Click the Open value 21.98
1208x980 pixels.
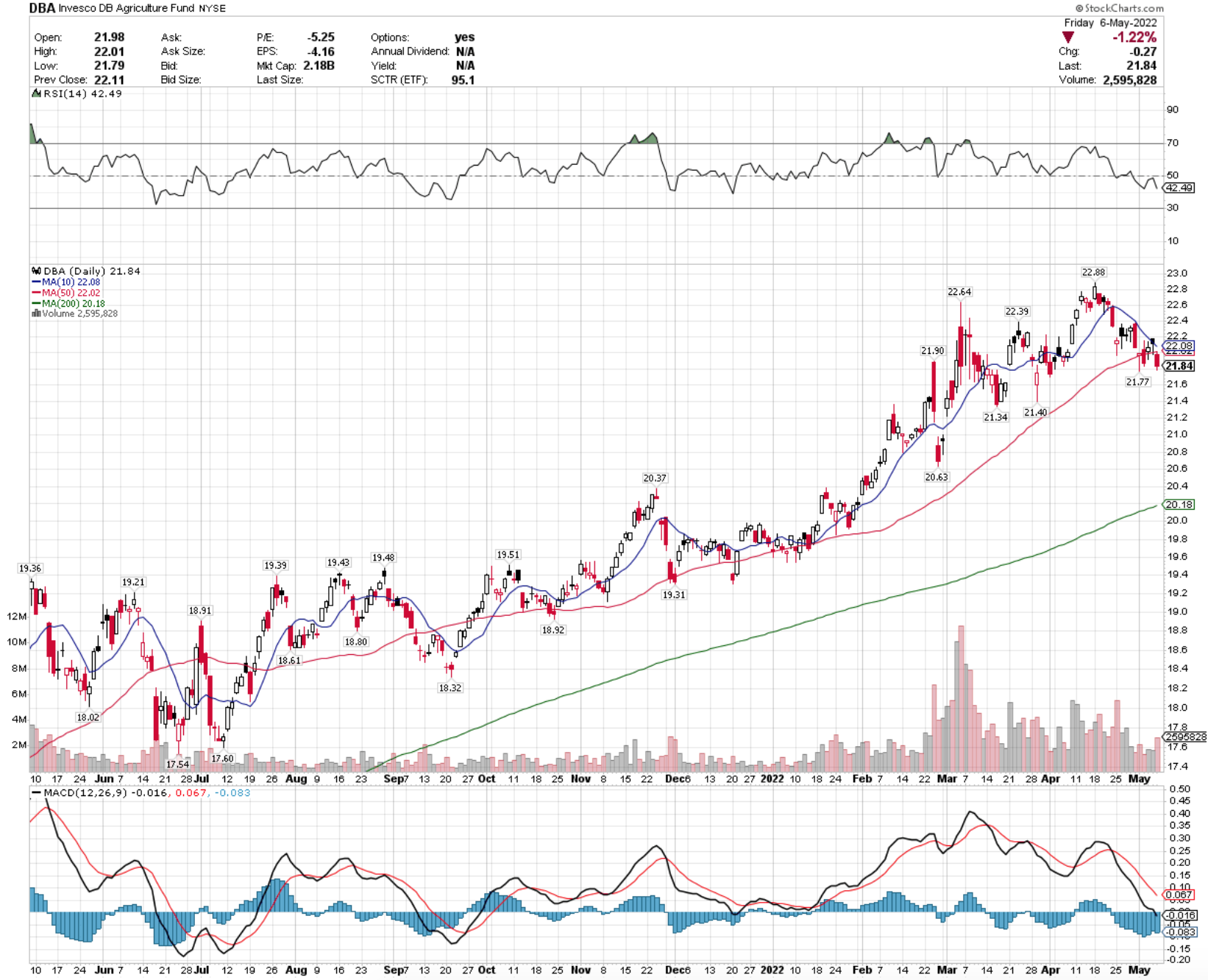109,37
